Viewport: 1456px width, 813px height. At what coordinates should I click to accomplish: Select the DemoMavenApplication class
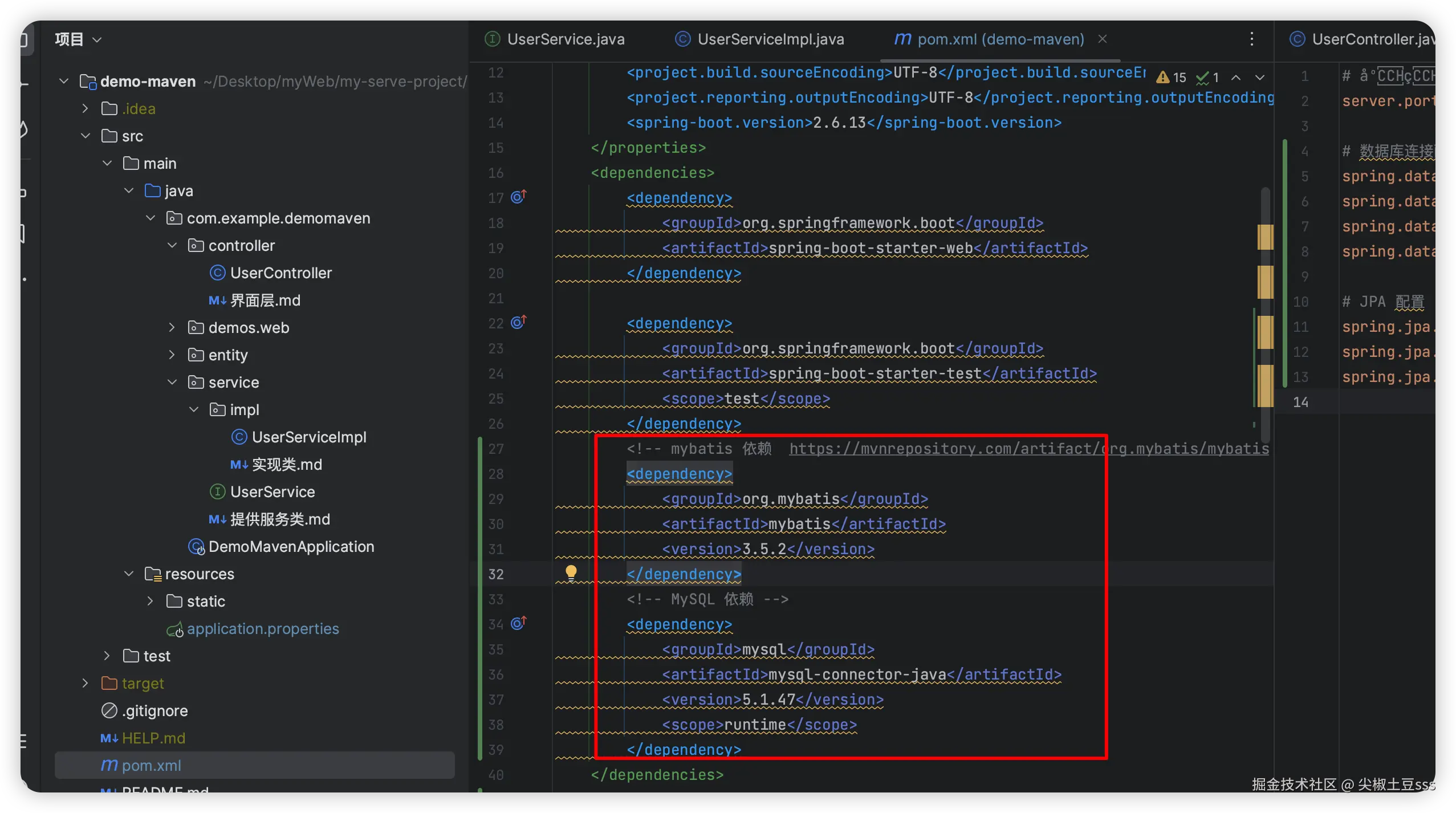(291, 547)
